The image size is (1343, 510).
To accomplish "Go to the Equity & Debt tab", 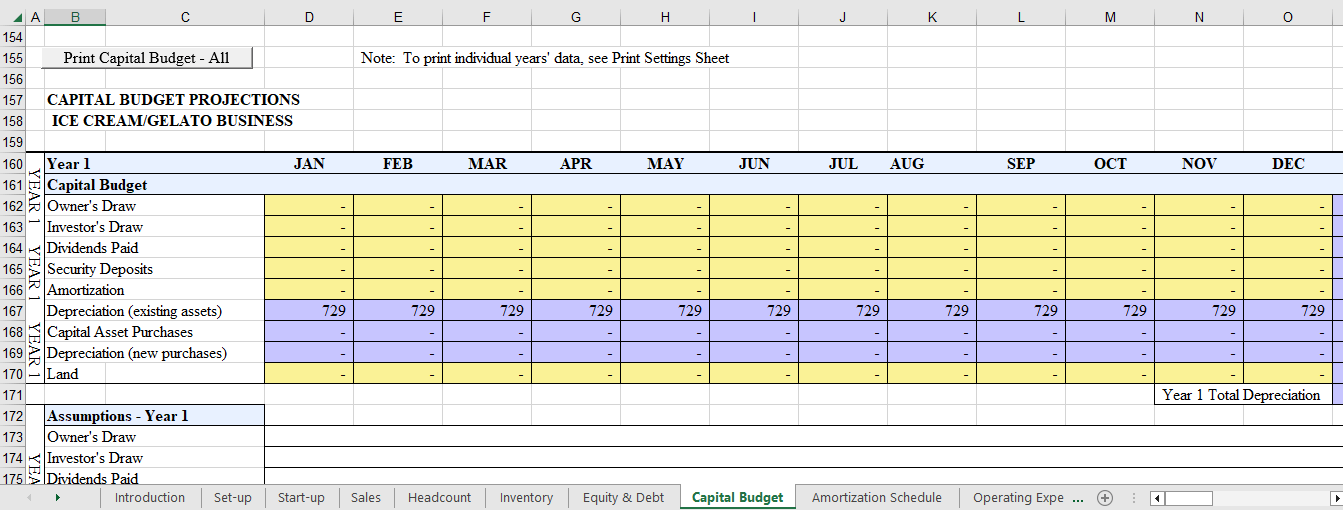I will point(623,498).
